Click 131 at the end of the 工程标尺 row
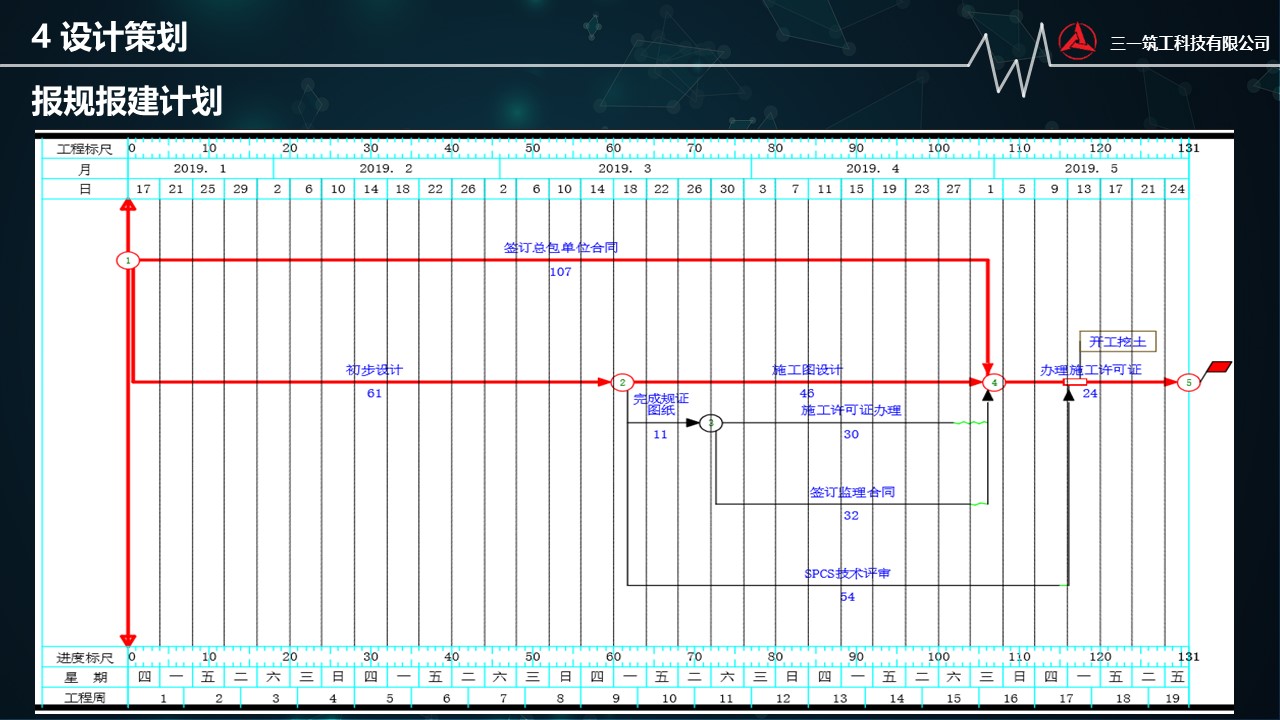Screen dimensions: 1280x720 pos(1188,148)
